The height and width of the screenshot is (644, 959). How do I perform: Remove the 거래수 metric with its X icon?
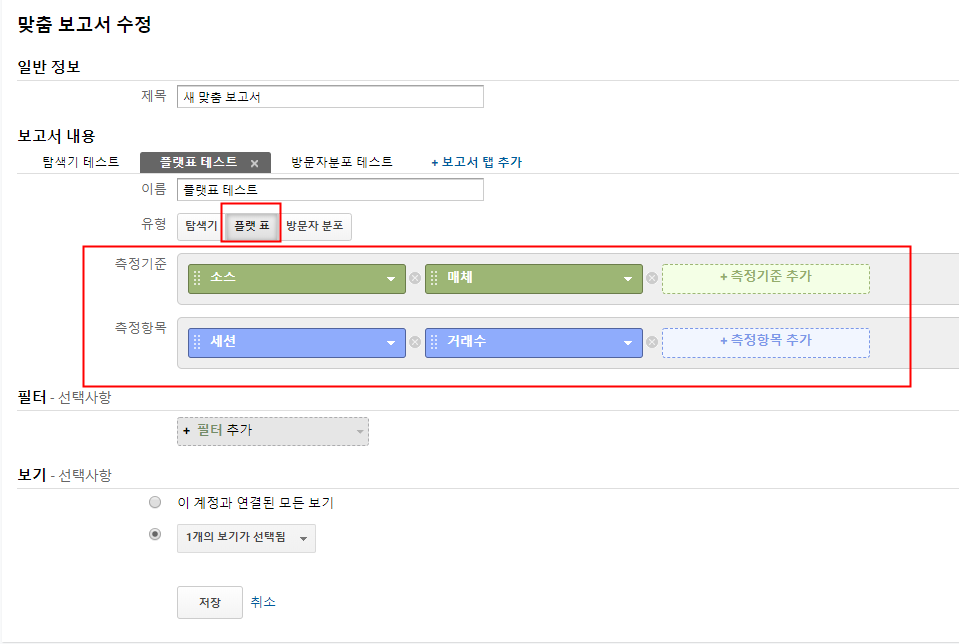[x=652, y=342]
